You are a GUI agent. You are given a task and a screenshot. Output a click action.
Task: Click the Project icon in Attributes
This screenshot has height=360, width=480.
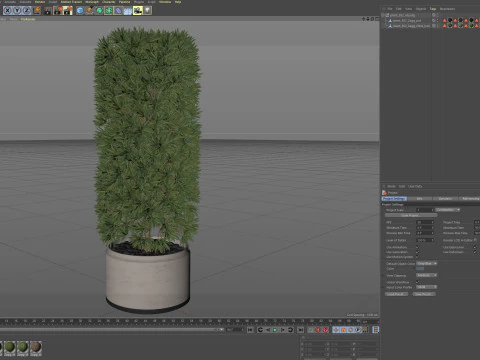pyautogui.click(x=384, y=193)
